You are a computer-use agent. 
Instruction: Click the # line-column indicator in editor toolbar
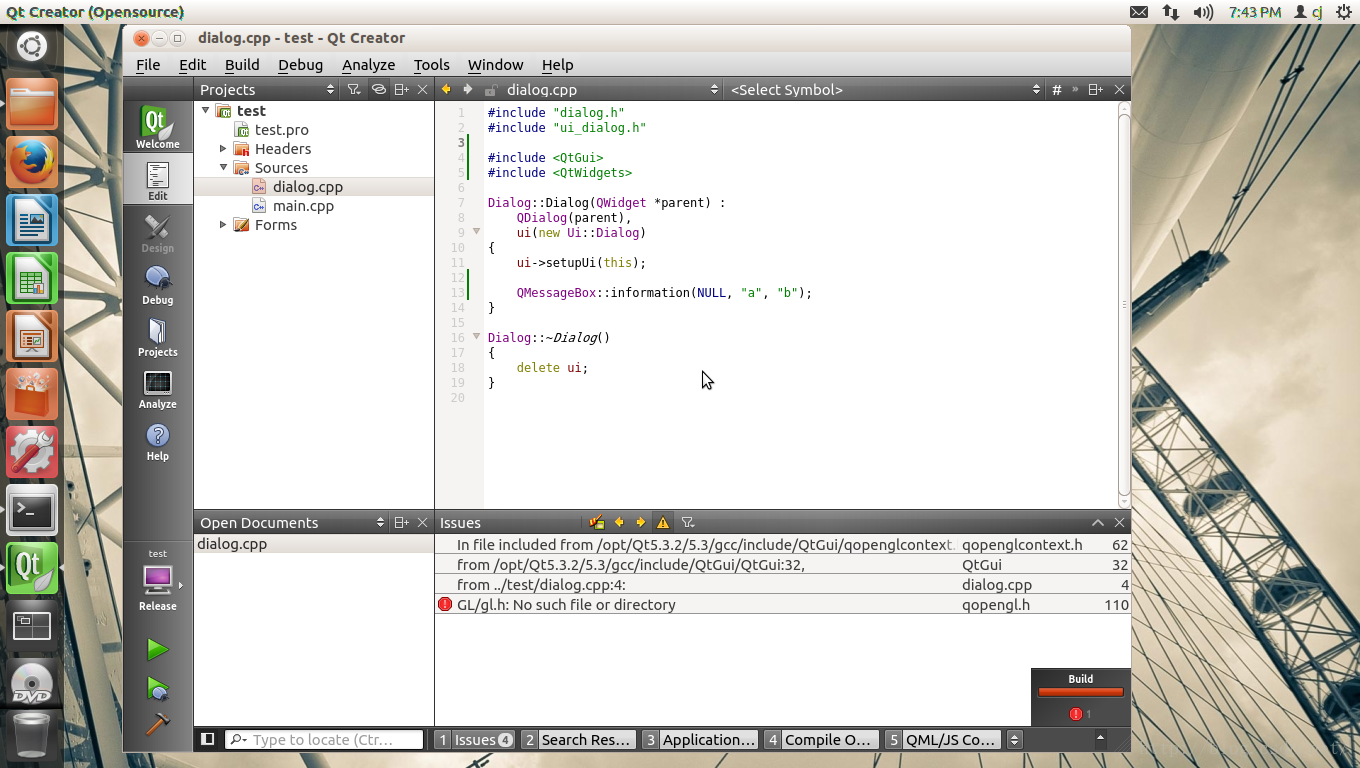click(1056, 90)
